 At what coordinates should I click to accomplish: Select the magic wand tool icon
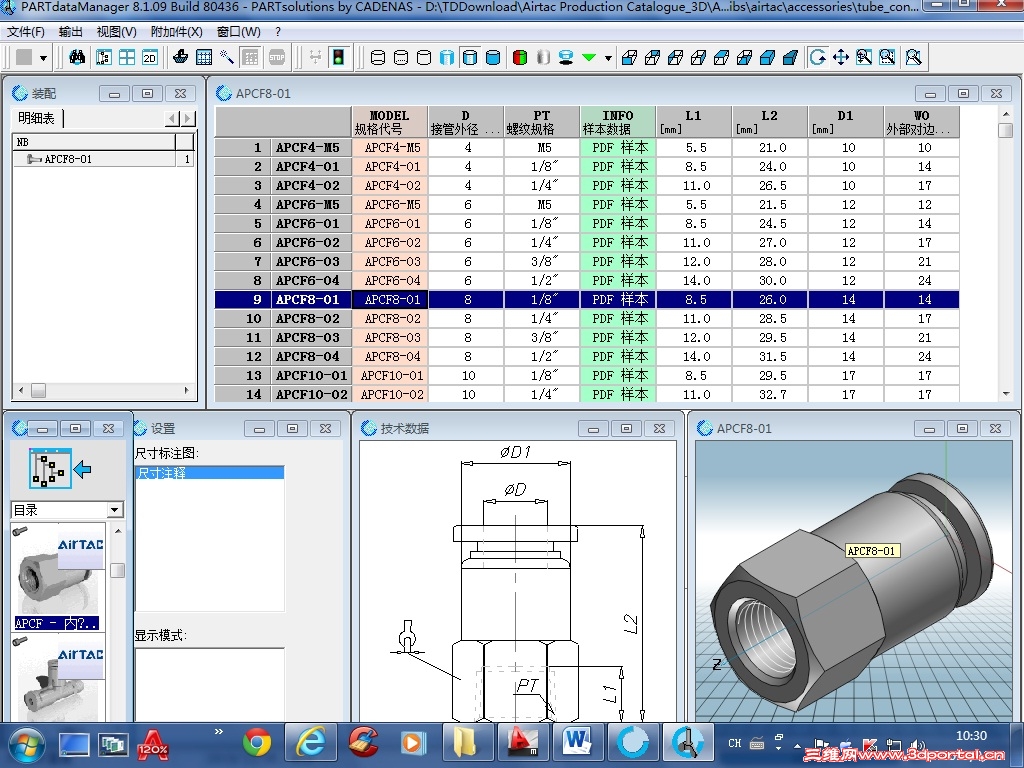227,57
